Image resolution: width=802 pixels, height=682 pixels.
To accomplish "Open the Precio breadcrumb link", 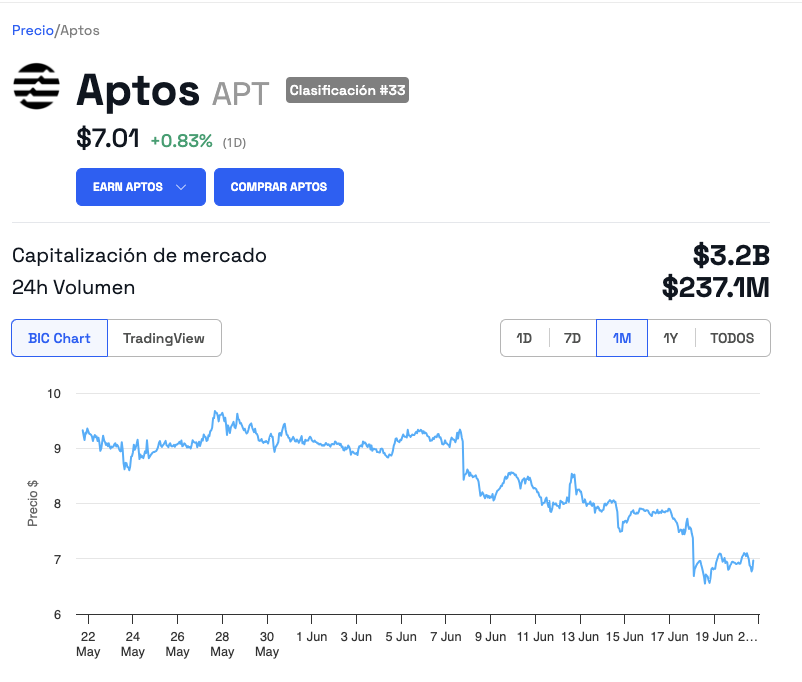I will pyautogui.click(x=32, y=30).
